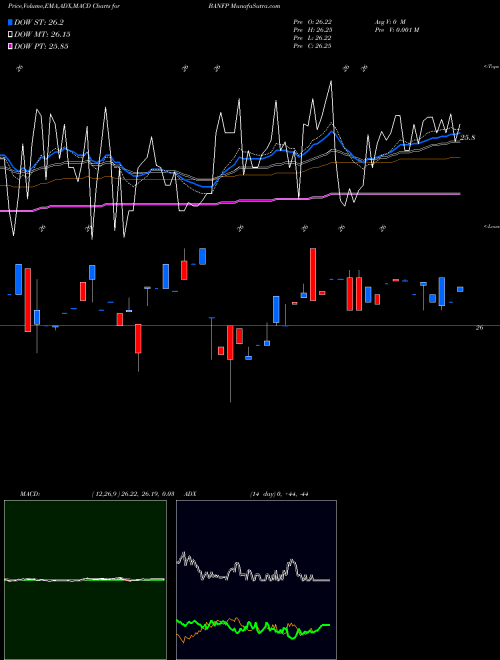The width and height of the screenshot is (500, 660).
Task: Click the '25.8' EMA price label
Action: [x=468, y=138]
